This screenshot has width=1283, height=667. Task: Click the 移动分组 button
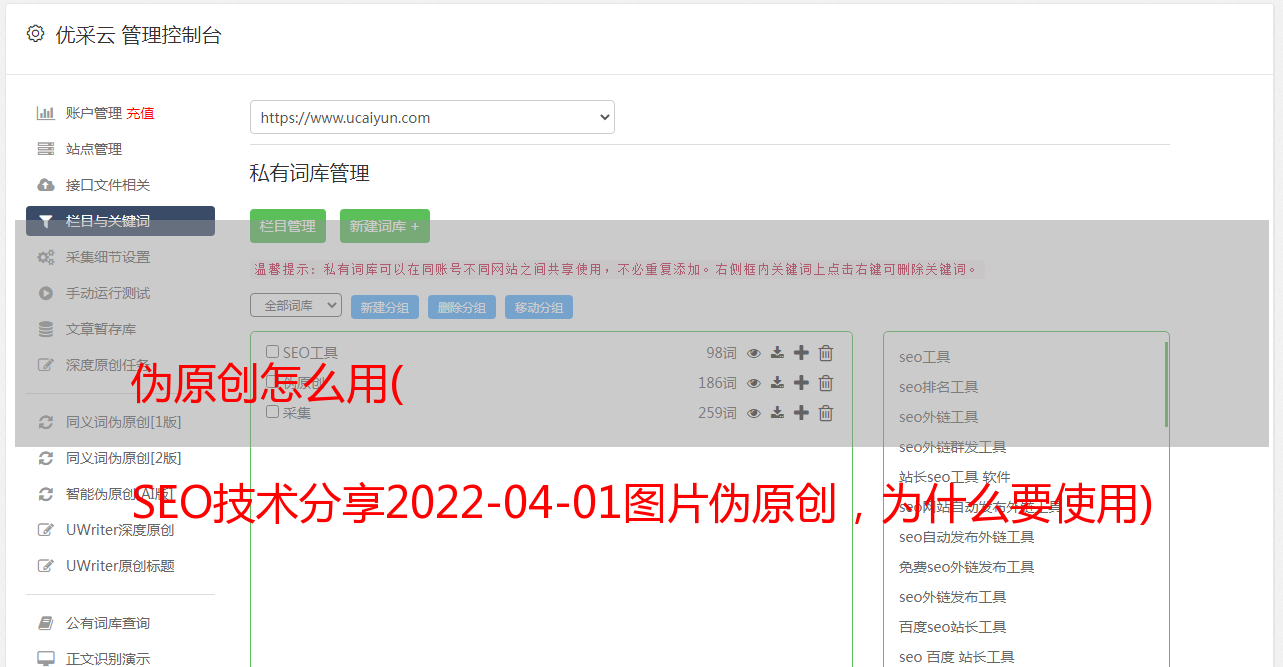539,307
